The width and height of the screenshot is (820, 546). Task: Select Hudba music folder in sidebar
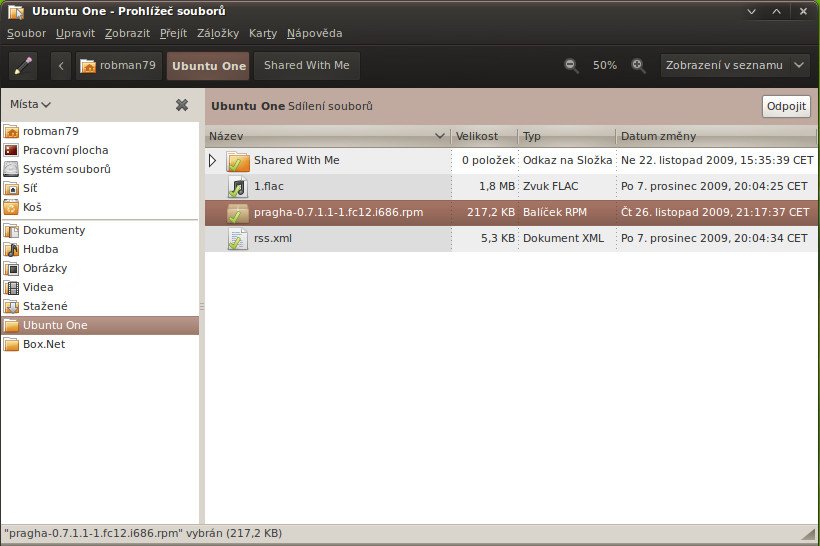(x=40, y=249)
